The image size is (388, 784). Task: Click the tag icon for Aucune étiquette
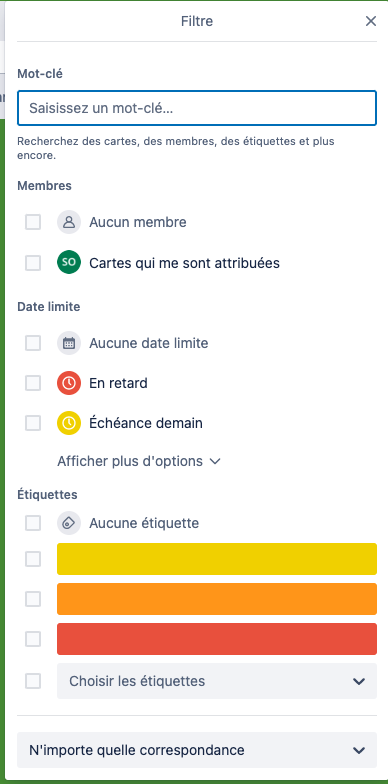pyautogui.click(x=69, y=523)
